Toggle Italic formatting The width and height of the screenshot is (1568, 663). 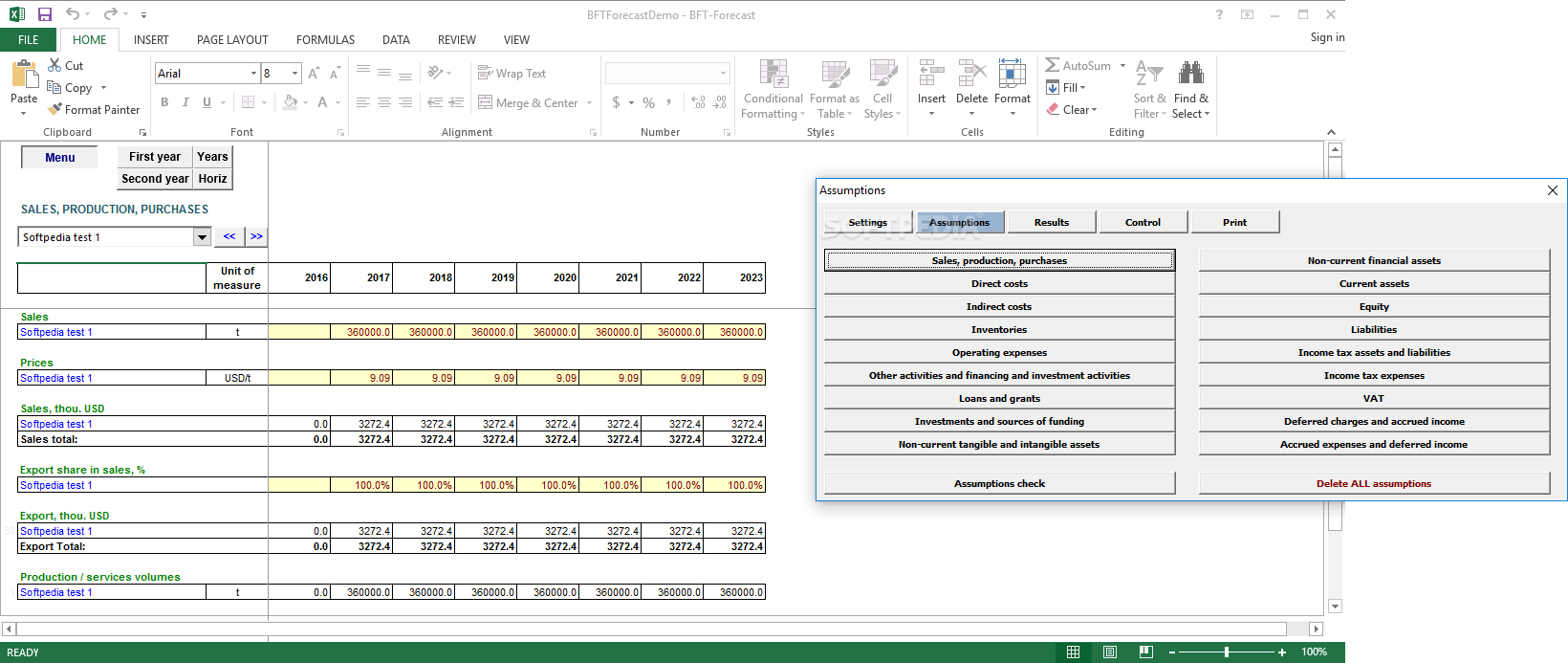click(185, 102)
